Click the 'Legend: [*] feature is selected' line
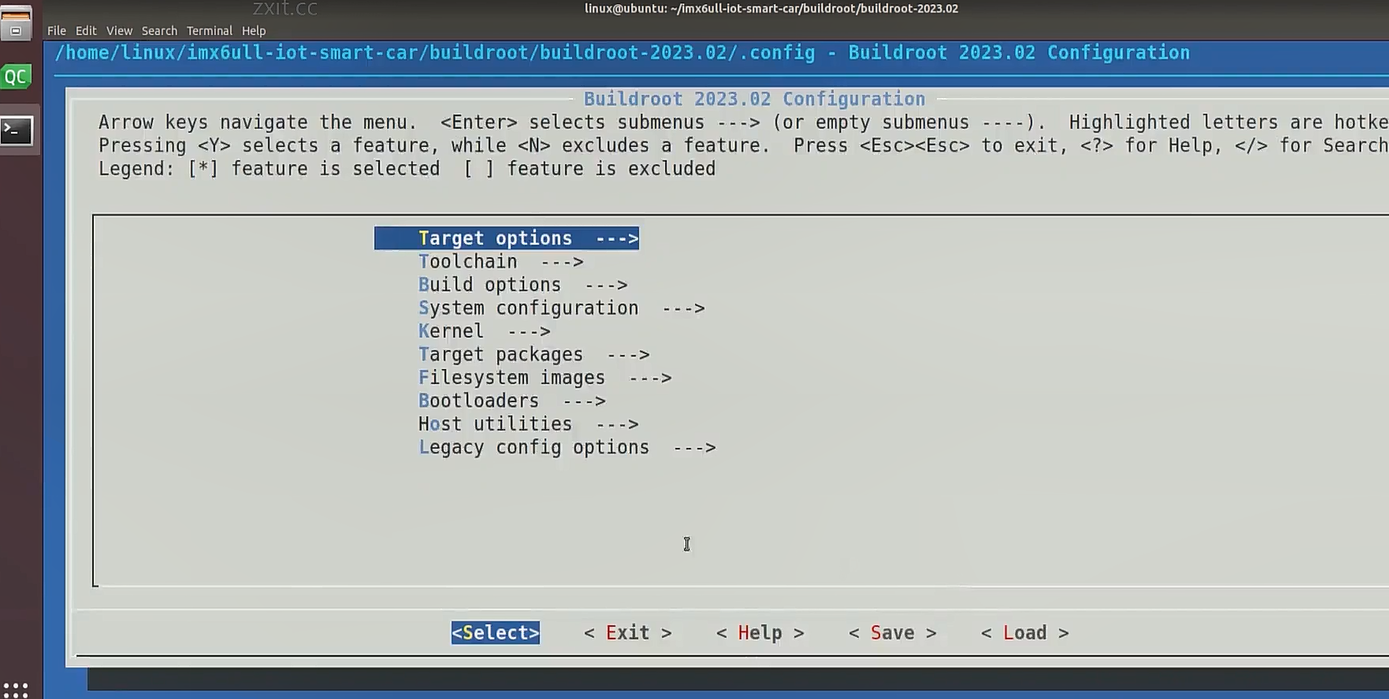This screenshot has height=699, width=1389. pyautogui.click(x=407, y=169)
